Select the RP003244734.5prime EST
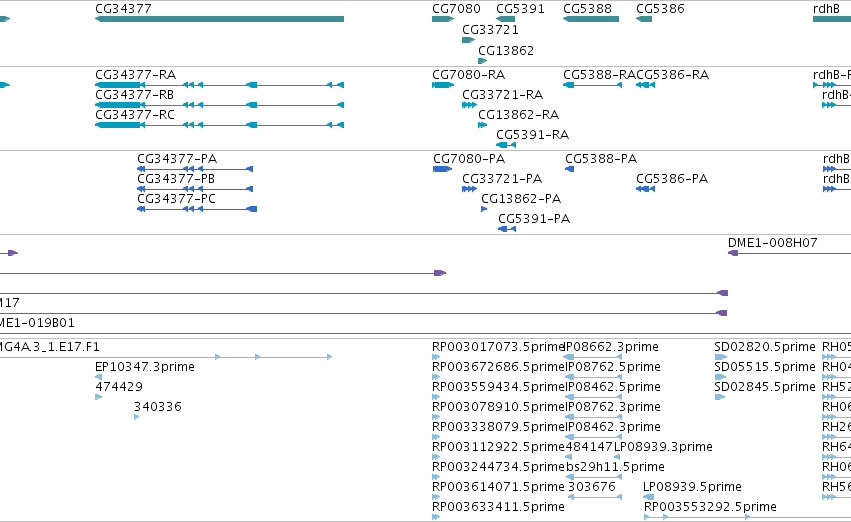The image size is (851, 522). pyautogui.click(x=436, y=477)
